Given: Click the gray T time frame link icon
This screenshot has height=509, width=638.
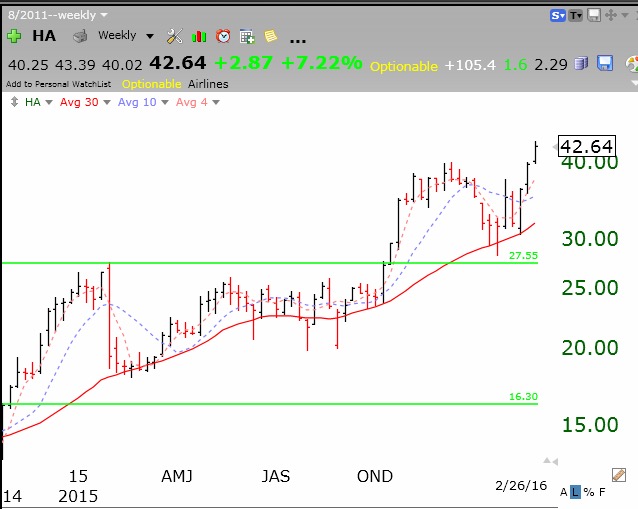Looking at the screenshot, I should (x=575, y=16).
